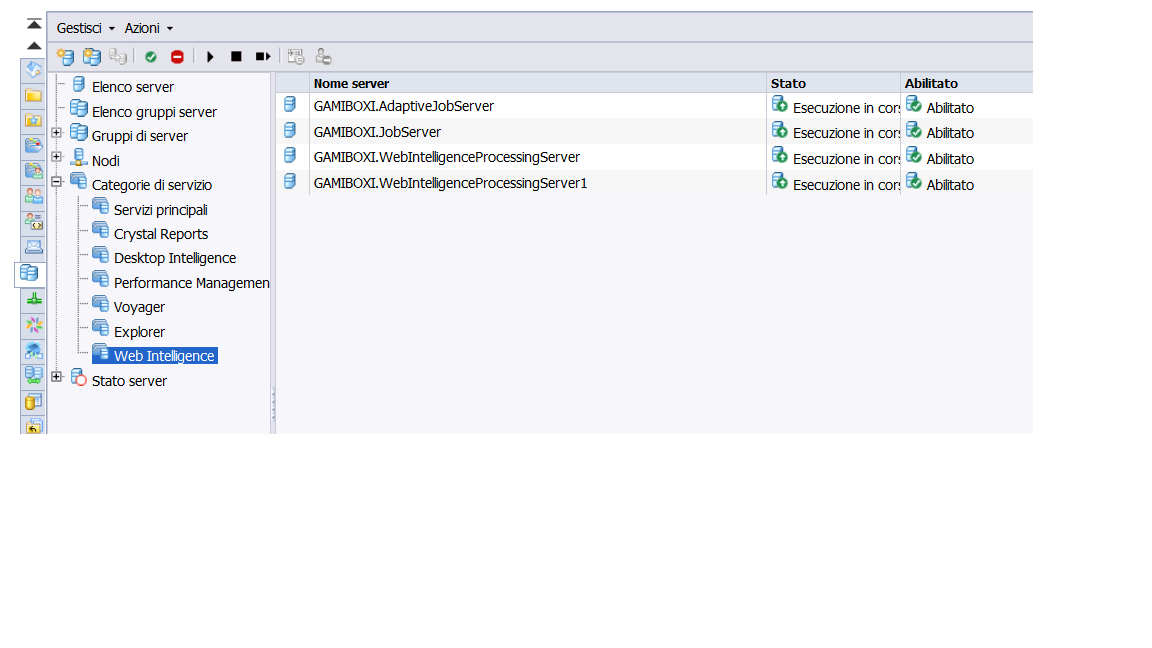
Task: Open the access levels sidebar icon
Action: click(x=34, y=221)
